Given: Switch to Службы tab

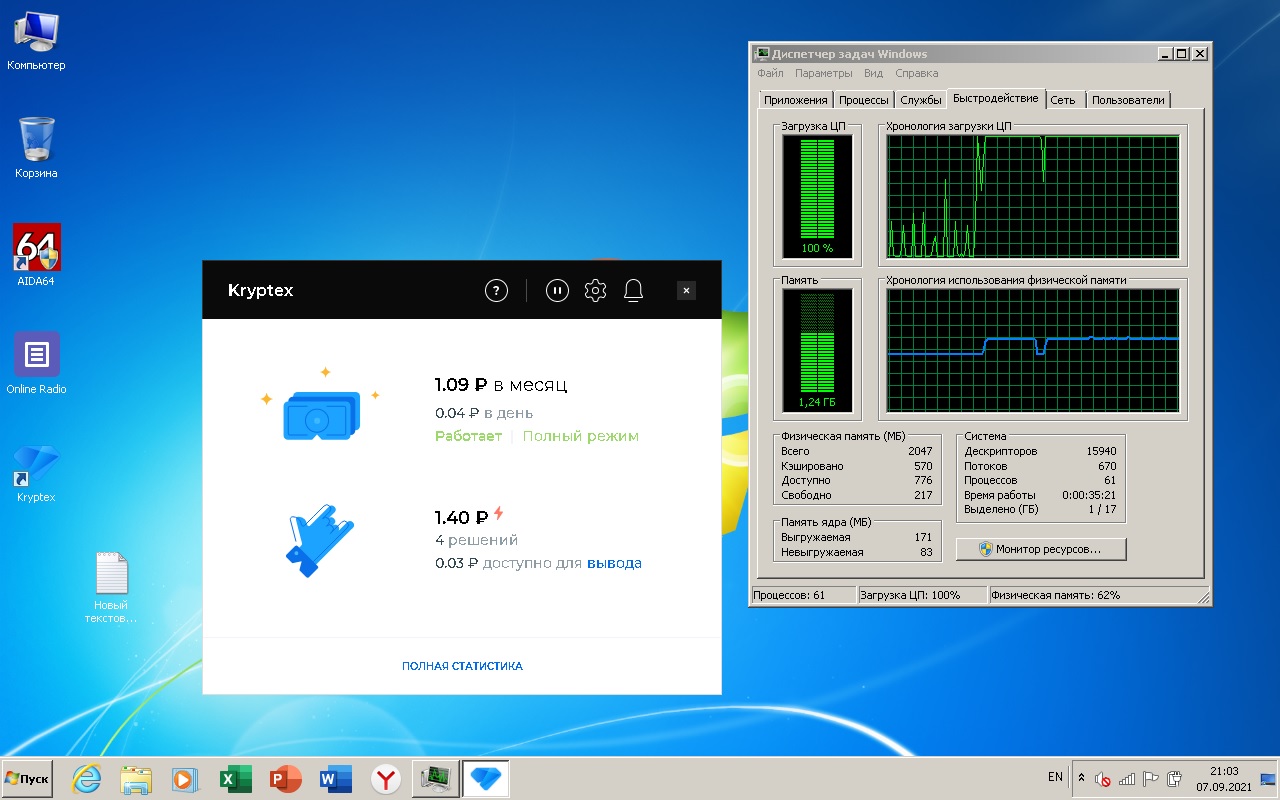Looking at the screenshot, I should pyautogui.click(x=921, y=100).
